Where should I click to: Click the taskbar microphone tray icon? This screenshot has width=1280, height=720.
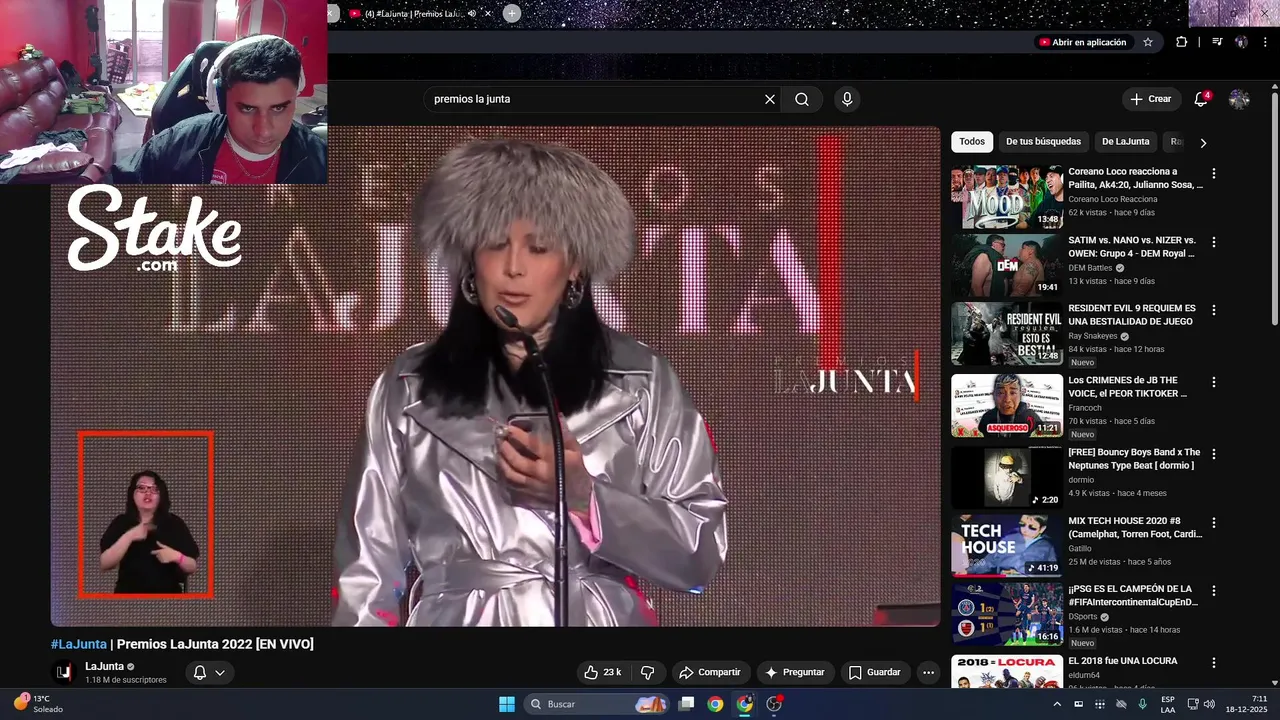tap(1143, 704)
